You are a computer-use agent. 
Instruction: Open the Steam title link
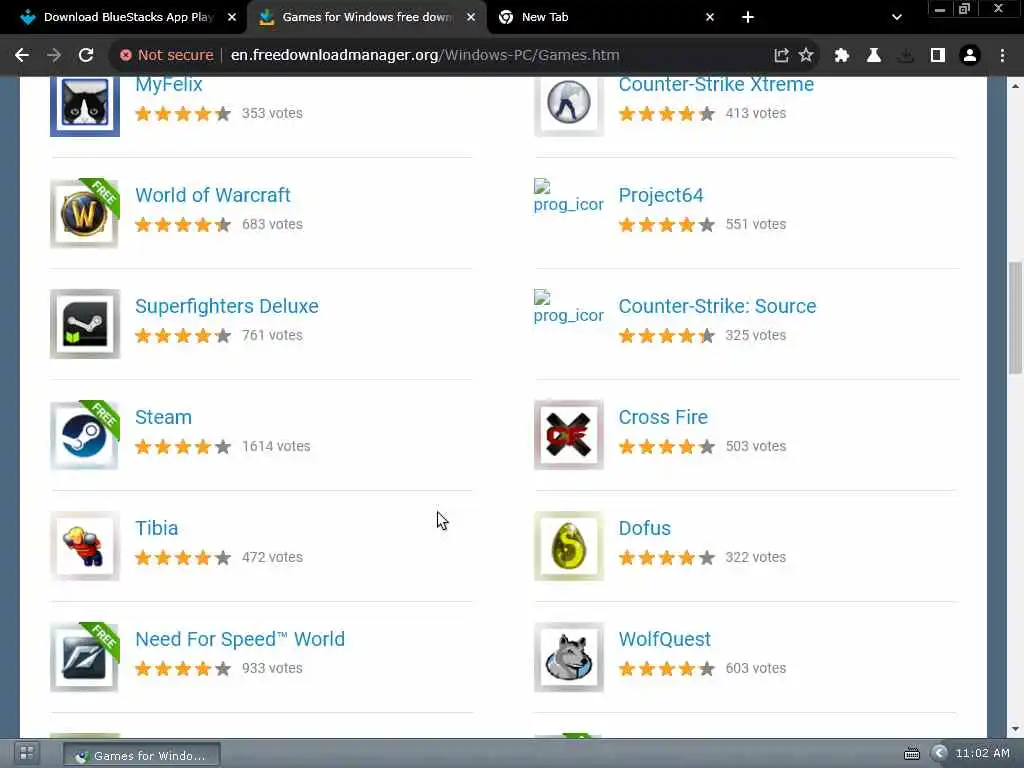coord(163,417)
